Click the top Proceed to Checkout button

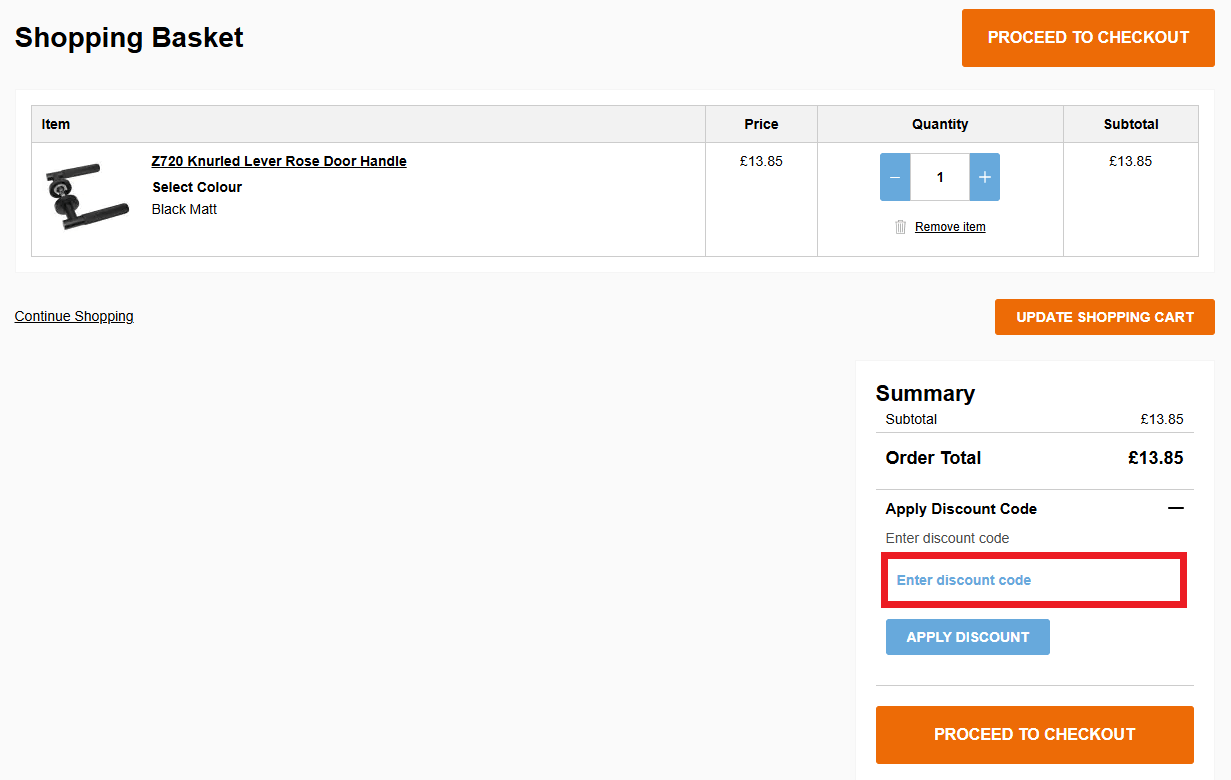click(x=1088, y=38)
